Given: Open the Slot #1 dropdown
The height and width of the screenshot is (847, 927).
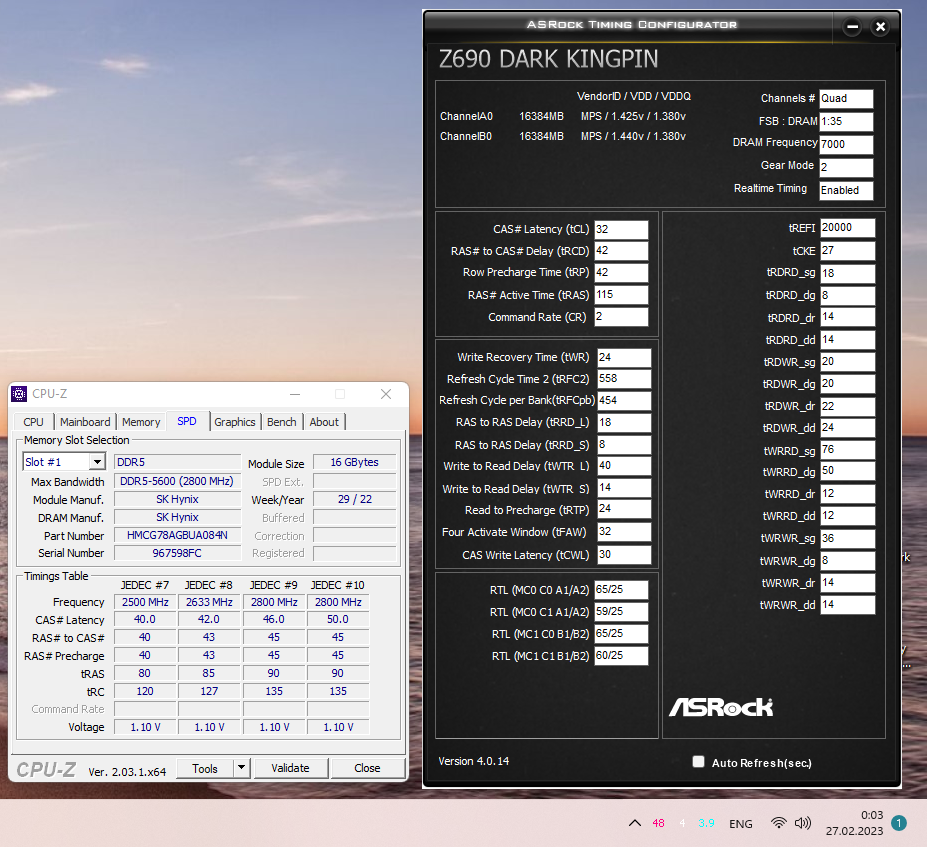Looking at the screenshot, I should (98, 462).
